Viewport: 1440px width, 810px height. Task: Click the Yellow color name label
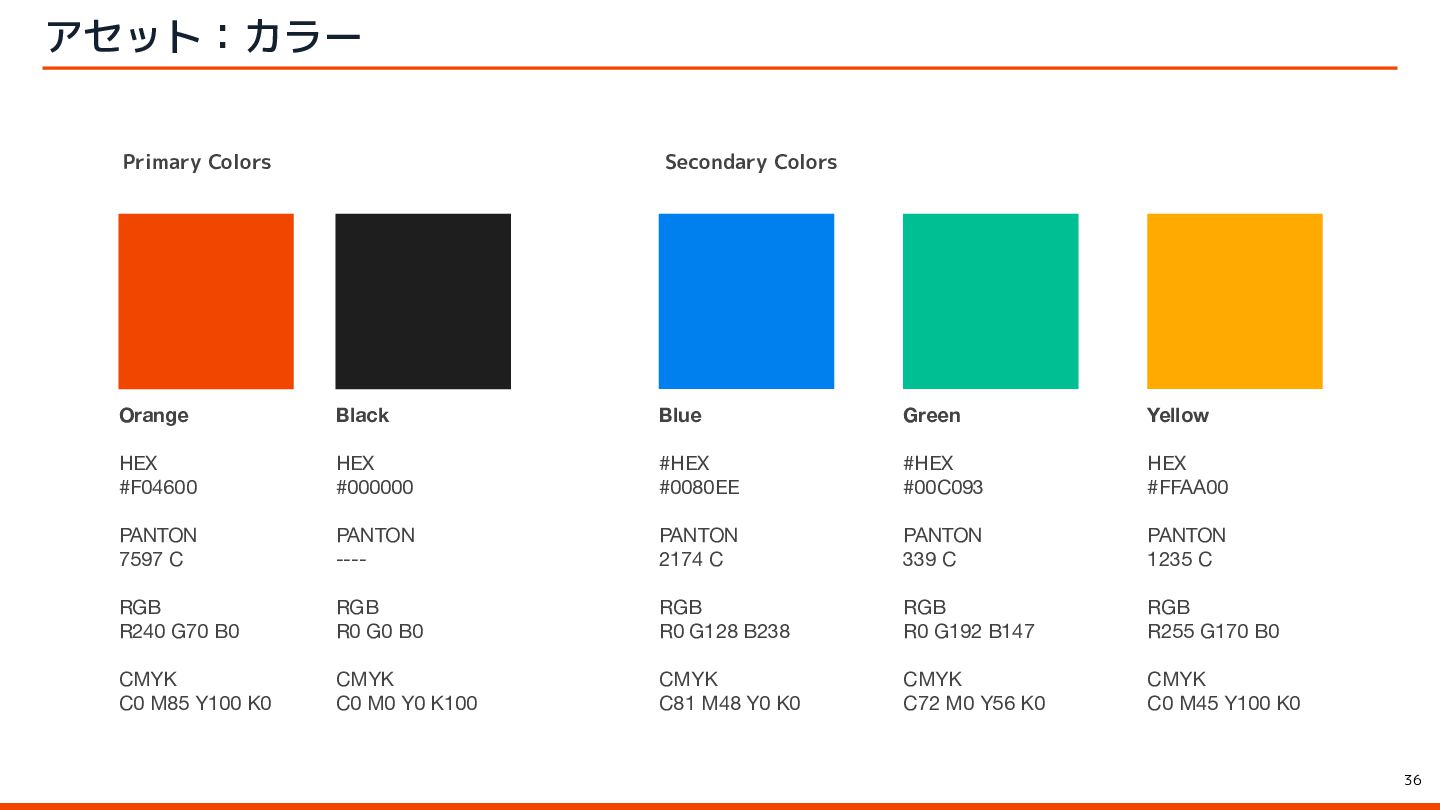click(1178, 415)
